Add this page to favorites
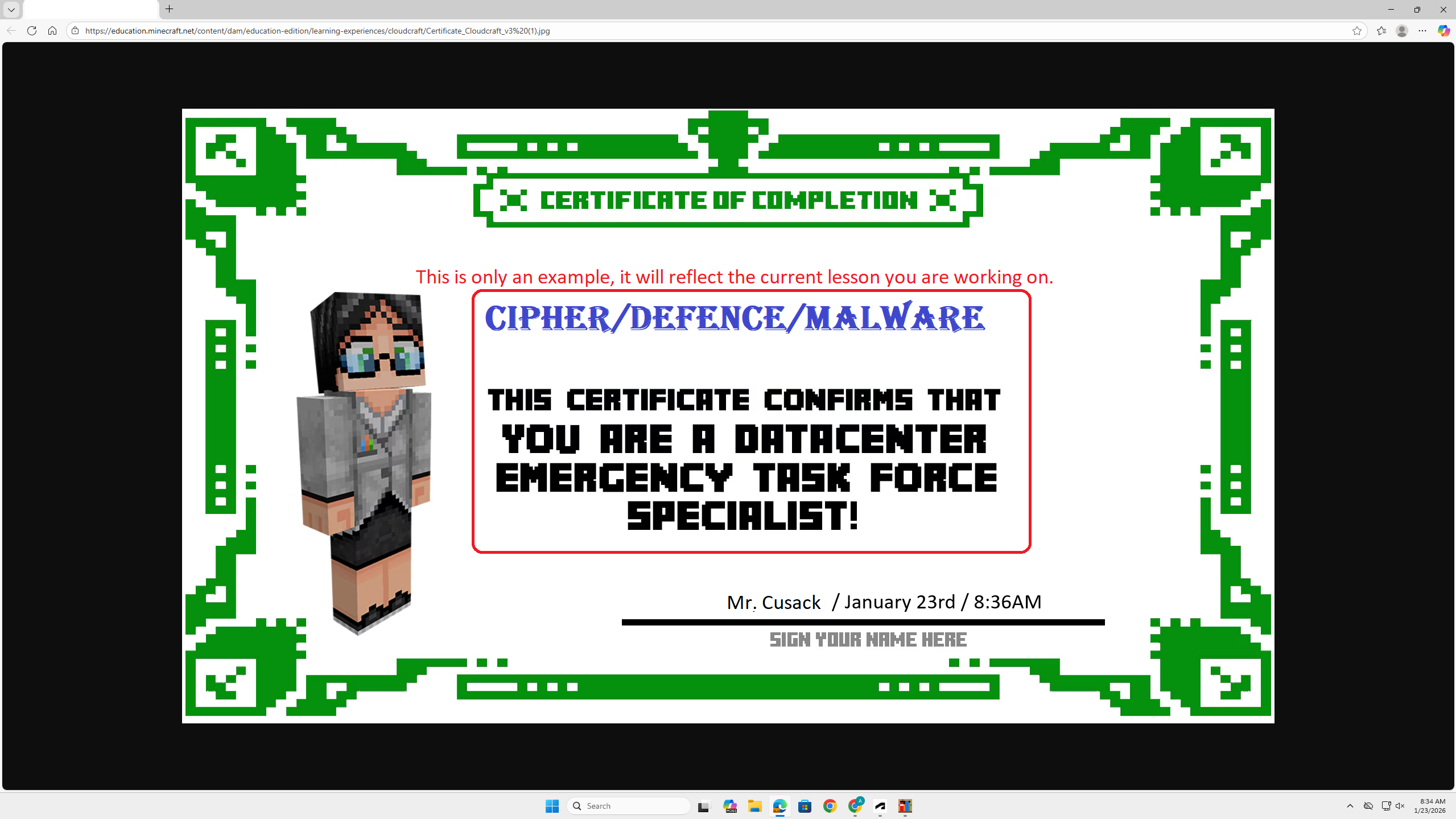 coord(1356,31)
